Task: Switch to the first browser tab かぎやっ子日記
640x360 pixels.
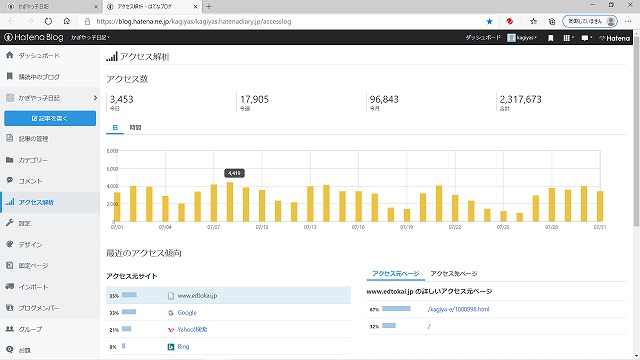Action: click(51, 7)
